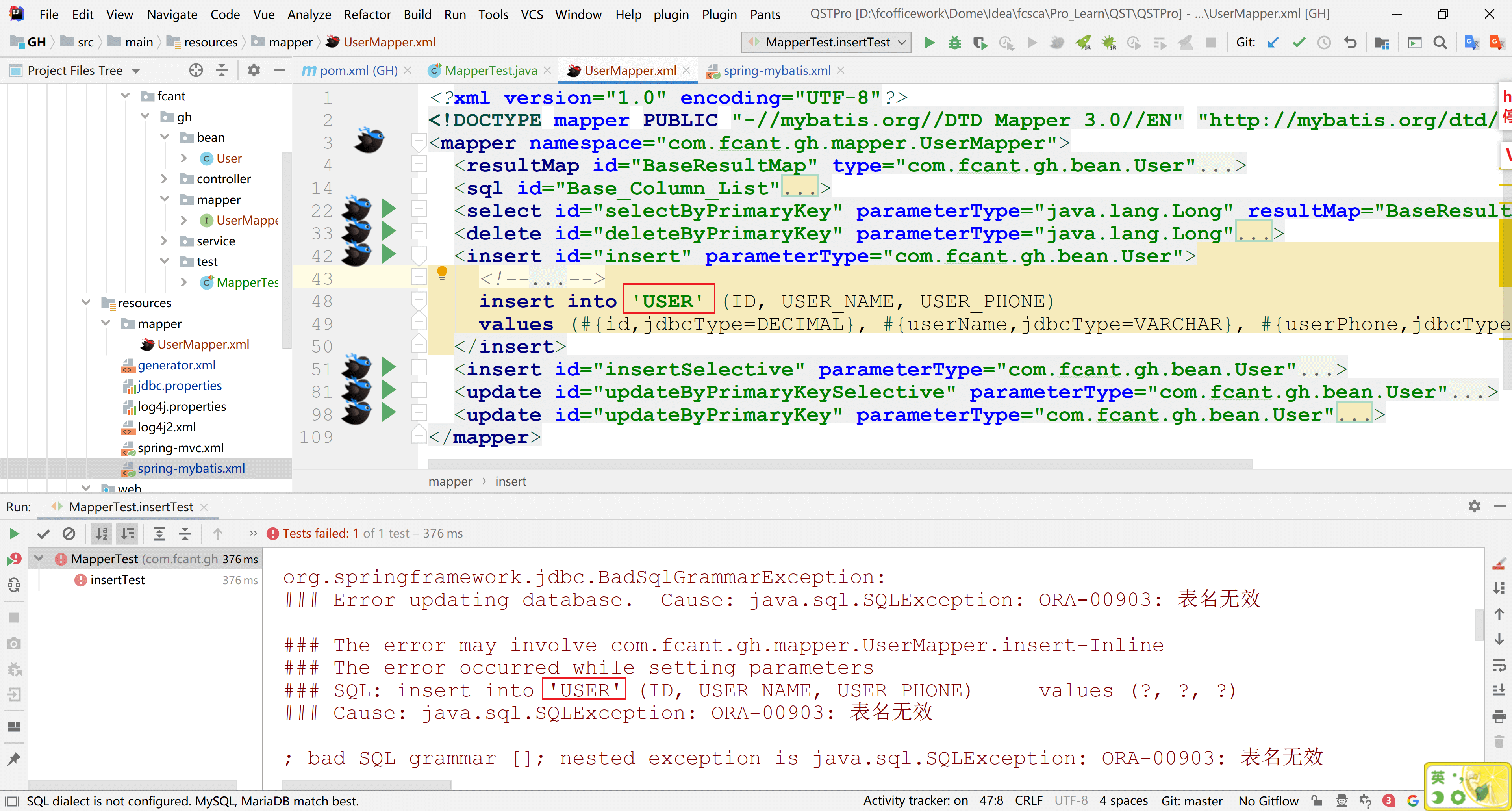The height and width of the screenshot is (811, 1512).
Task: Click the insert breadcrumb below the editor
Action: 510,482
